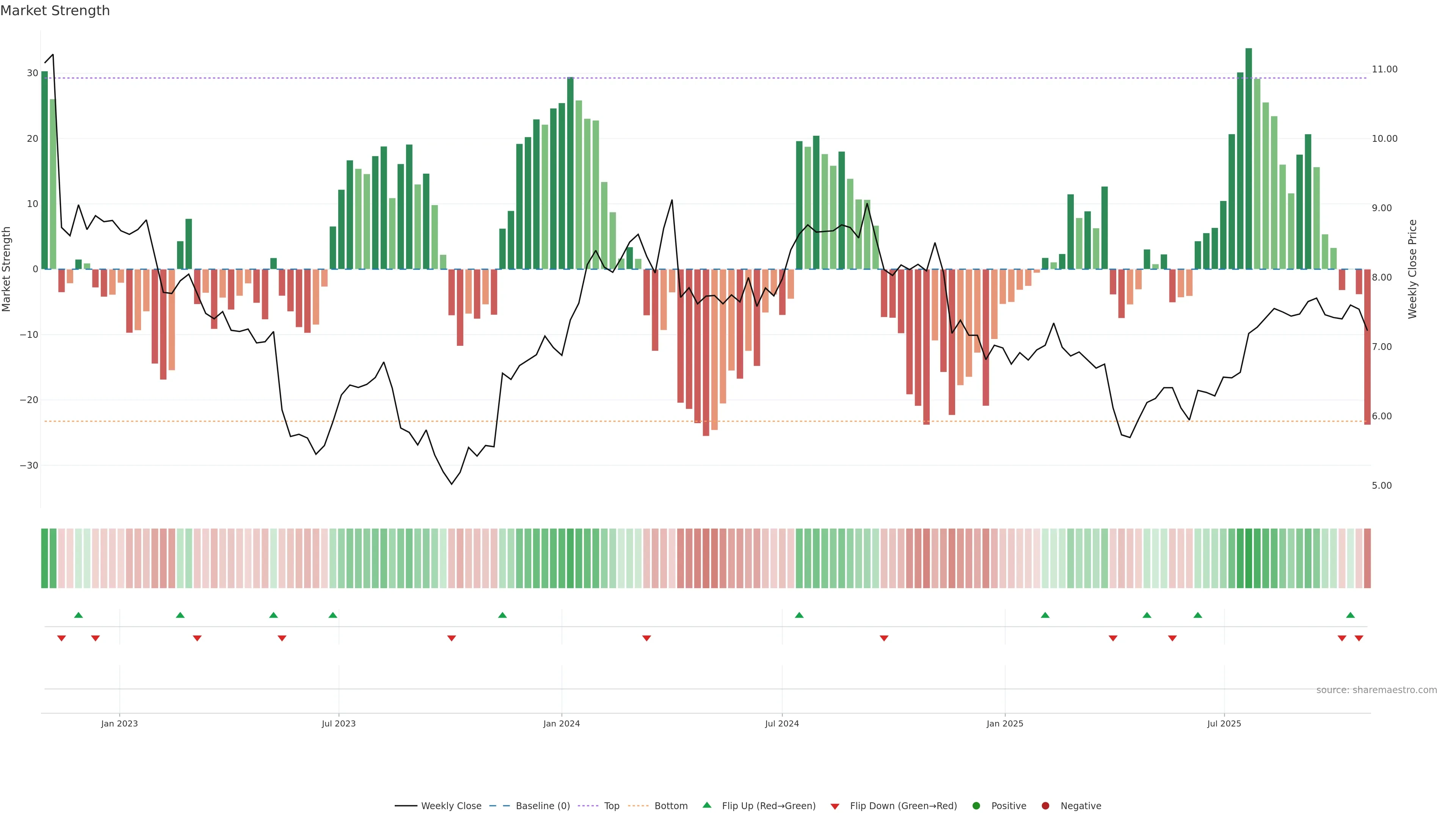Click the tallest green bar after Jul 2025

(1249, 158)
